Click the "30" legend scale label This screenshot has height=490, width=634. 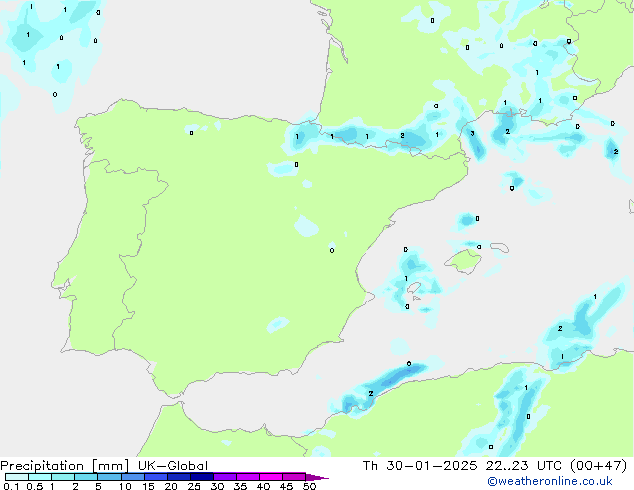217,486
